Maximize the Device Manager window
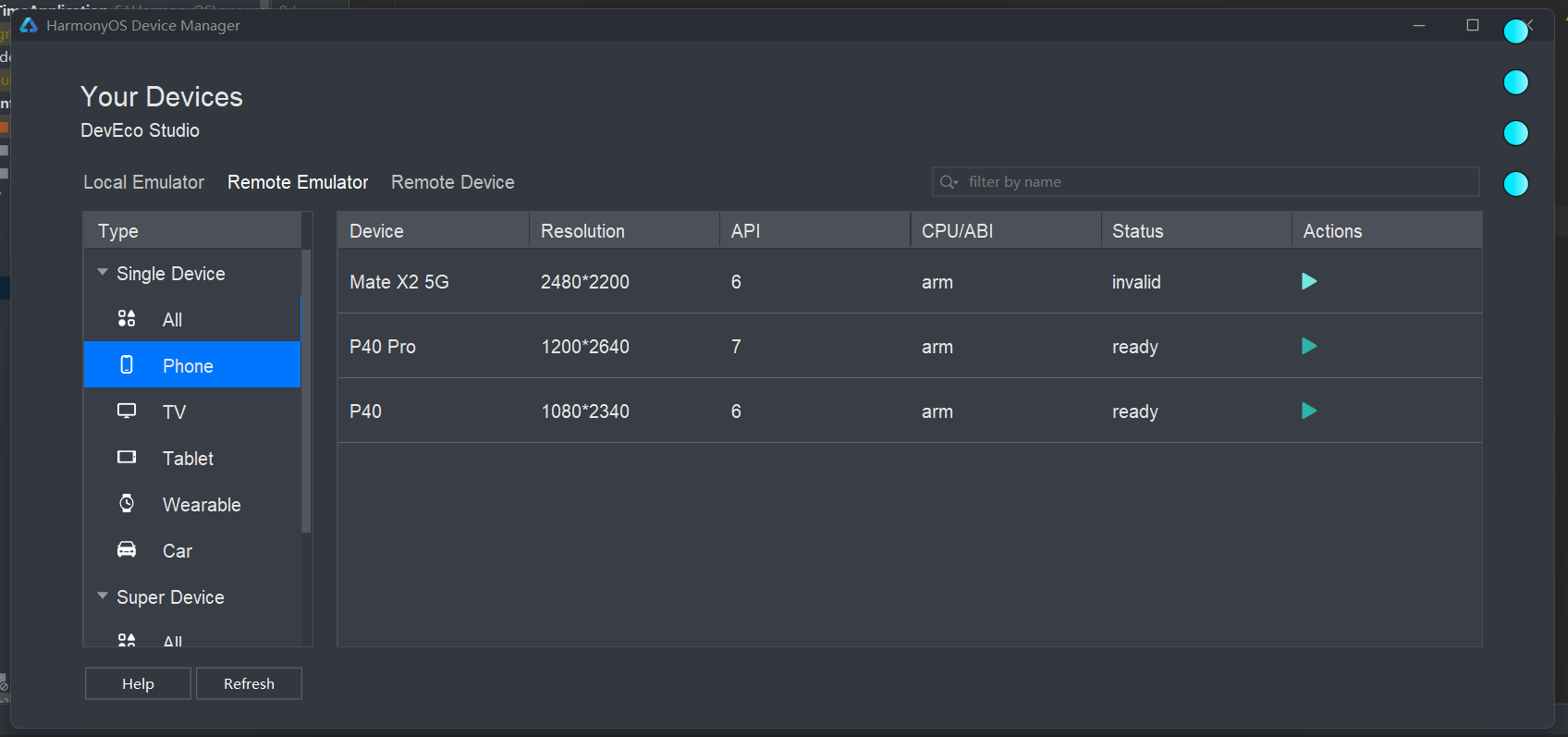Image resolution: width=1568 pixels, height=737 pixels. coord(1473,25)
